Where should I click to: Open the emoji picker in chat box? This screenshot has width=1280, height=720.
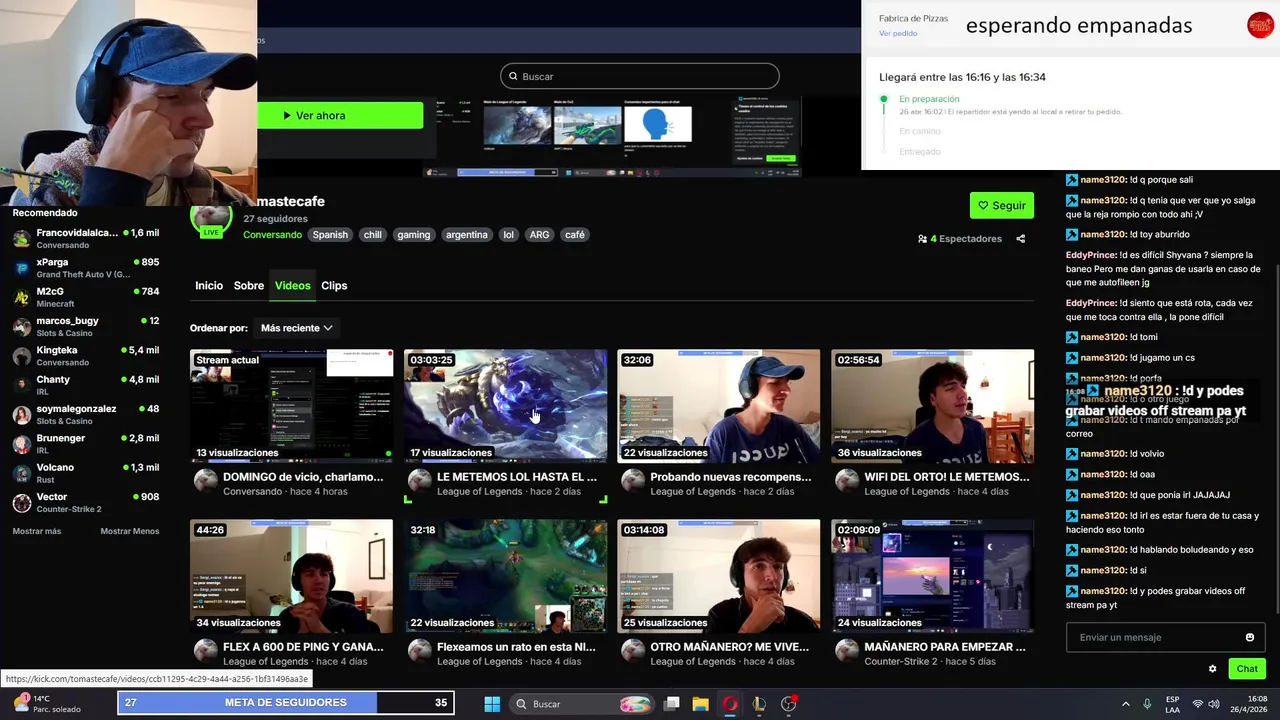tap(1249, 637)
